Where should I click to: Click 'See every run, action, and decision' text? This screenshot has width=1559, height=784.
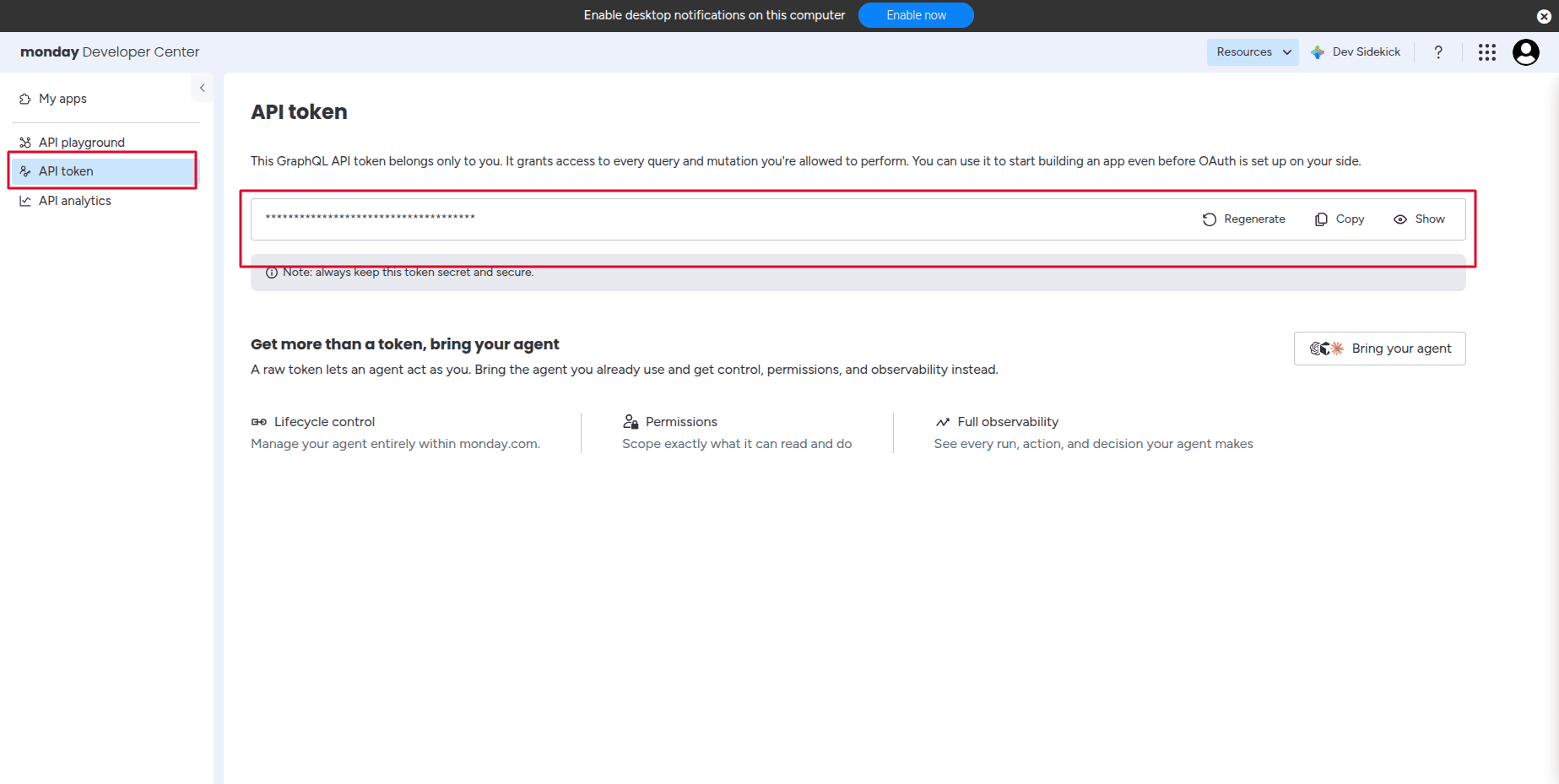tap(1094, 444)
